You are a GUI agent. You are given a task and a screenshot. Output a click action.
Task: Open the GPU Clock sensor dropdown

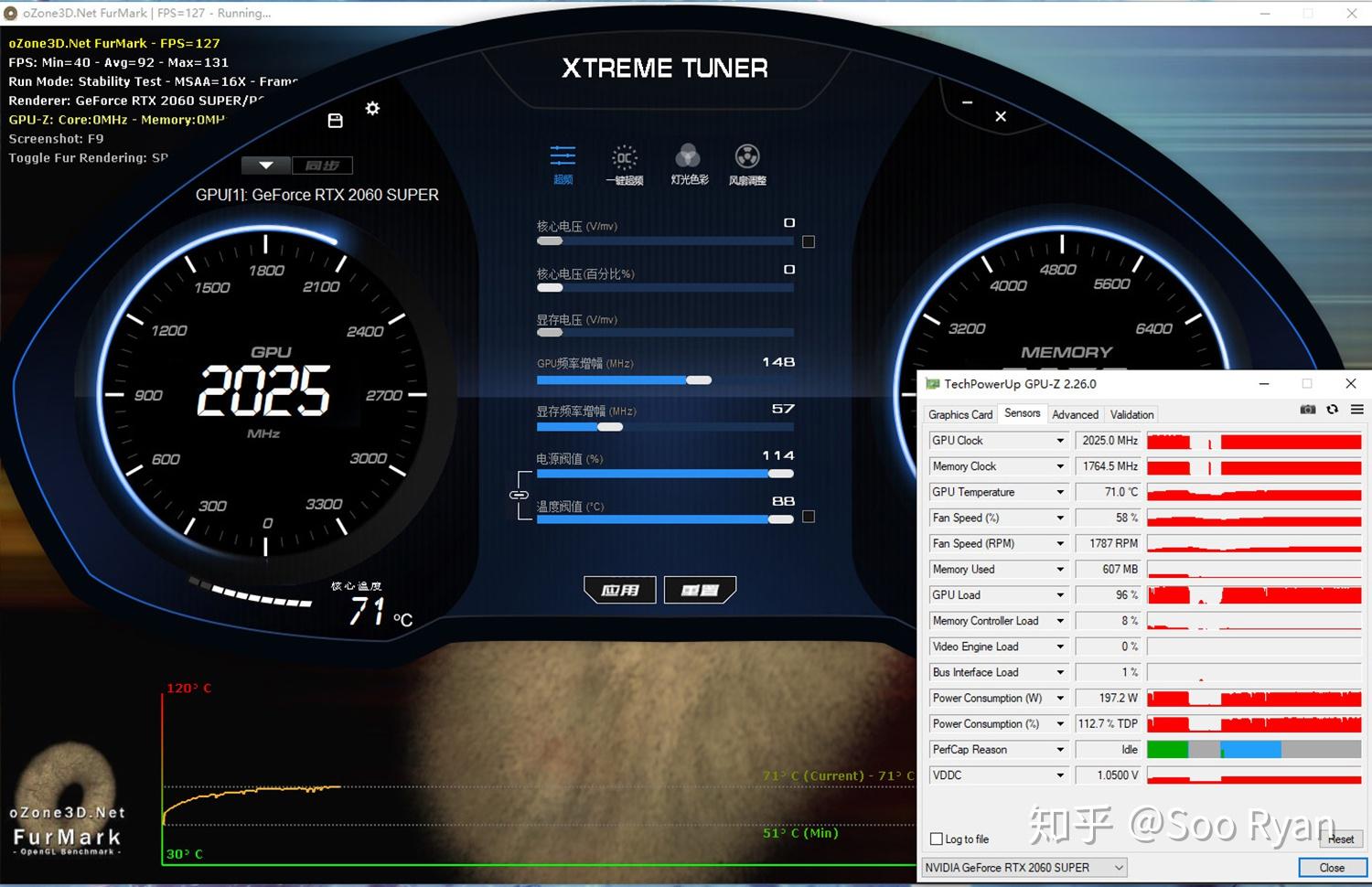pyautogui.click(x=1061, y=441)
